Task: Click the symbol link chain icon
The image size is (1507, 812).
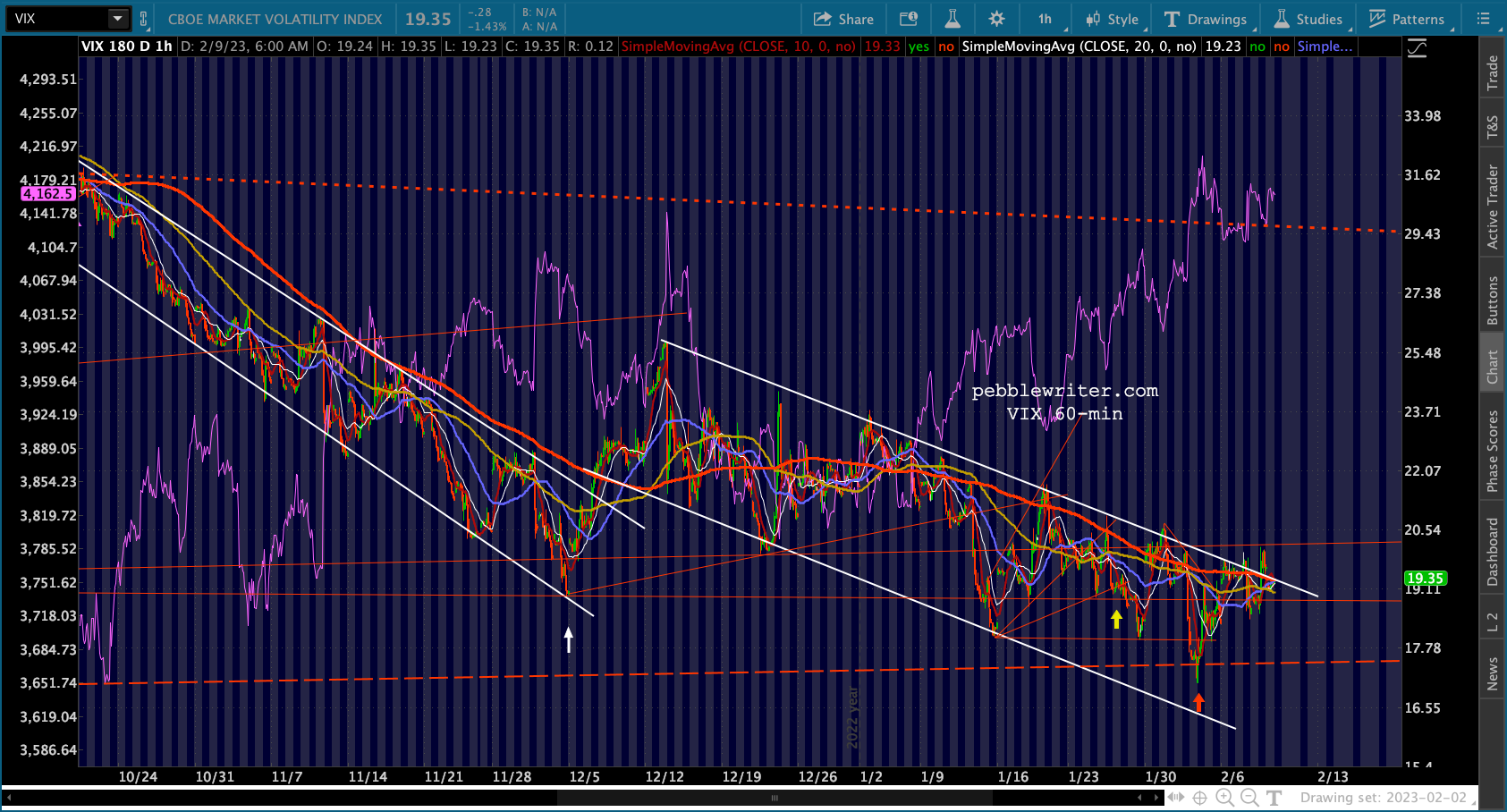Action: [143, 19]
